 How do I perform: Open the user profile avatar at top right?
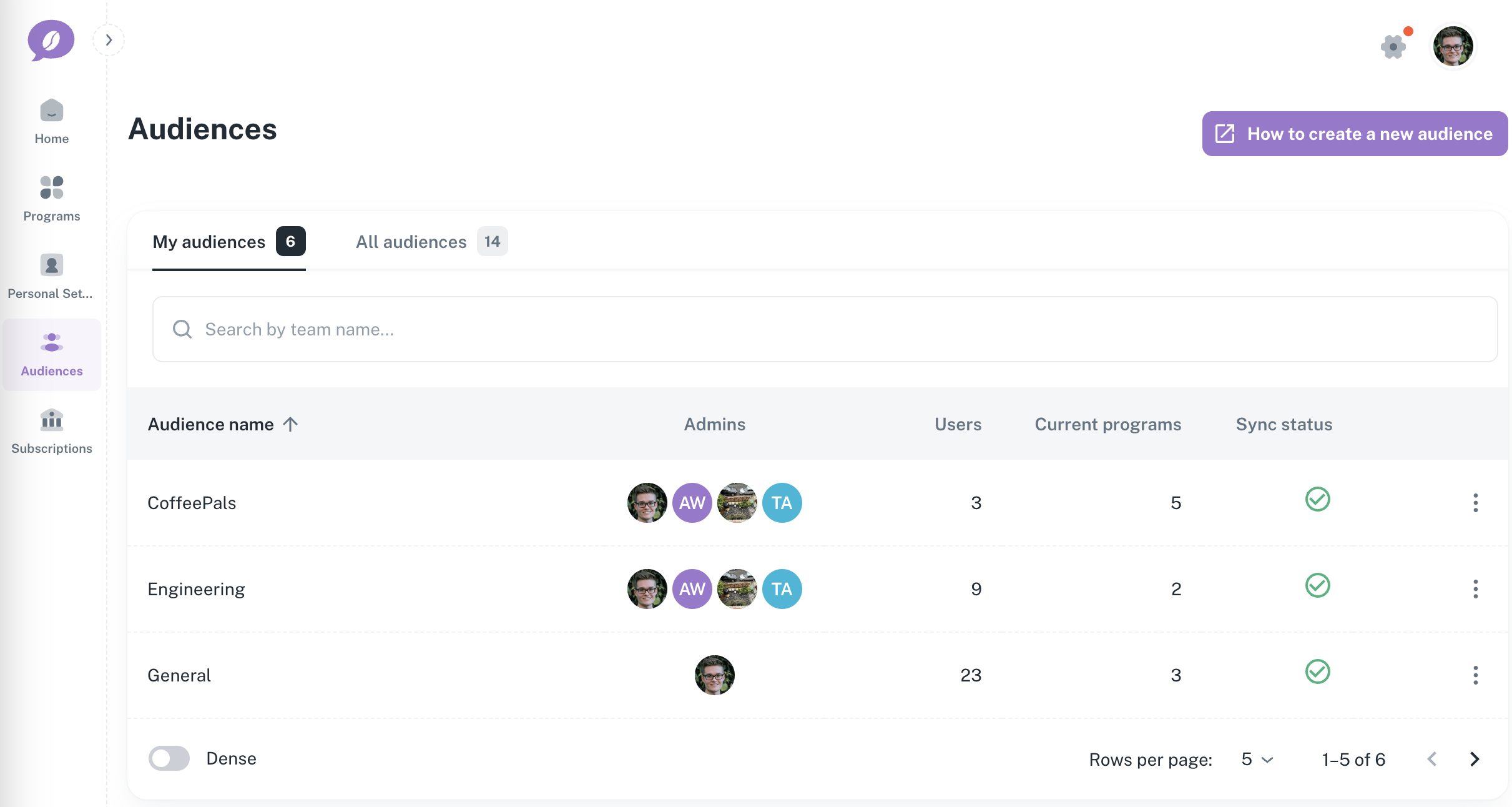[1453, 46]
